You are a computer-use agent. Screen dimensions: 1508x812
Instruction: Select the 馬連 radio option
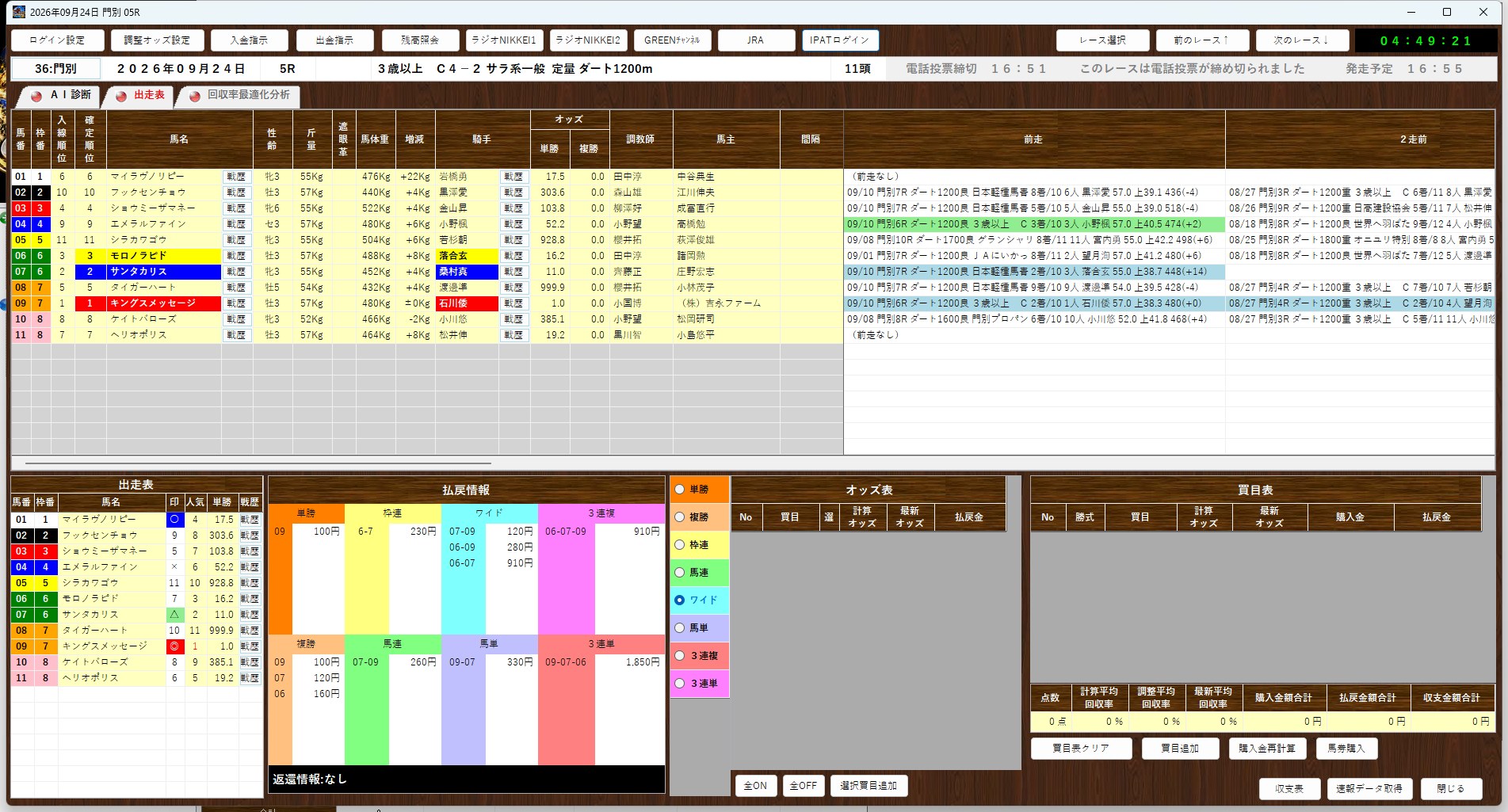tap(679, 573)
